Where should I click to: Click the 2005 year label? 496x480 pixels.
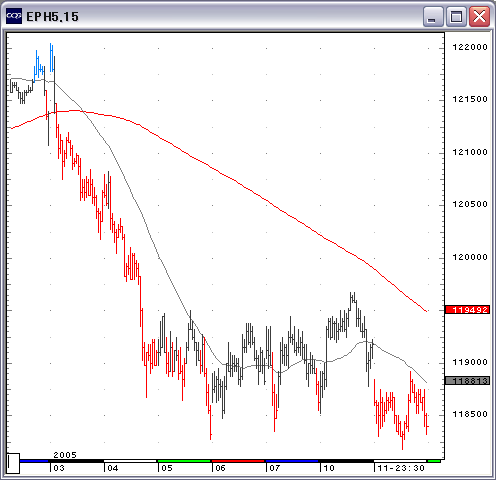(x=65, y=455)
